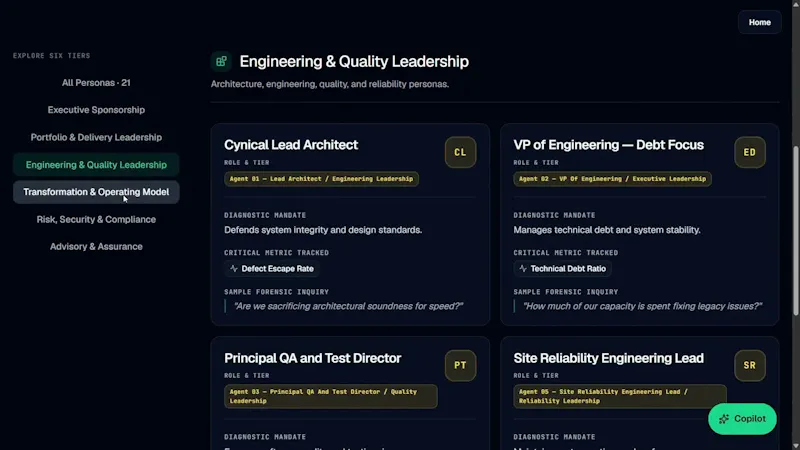The width and height of the screenshot is (800, 450).
Task: Click the green grid icon beside Engineering heading
Action: pyautogui.click(x=221, y=62)
